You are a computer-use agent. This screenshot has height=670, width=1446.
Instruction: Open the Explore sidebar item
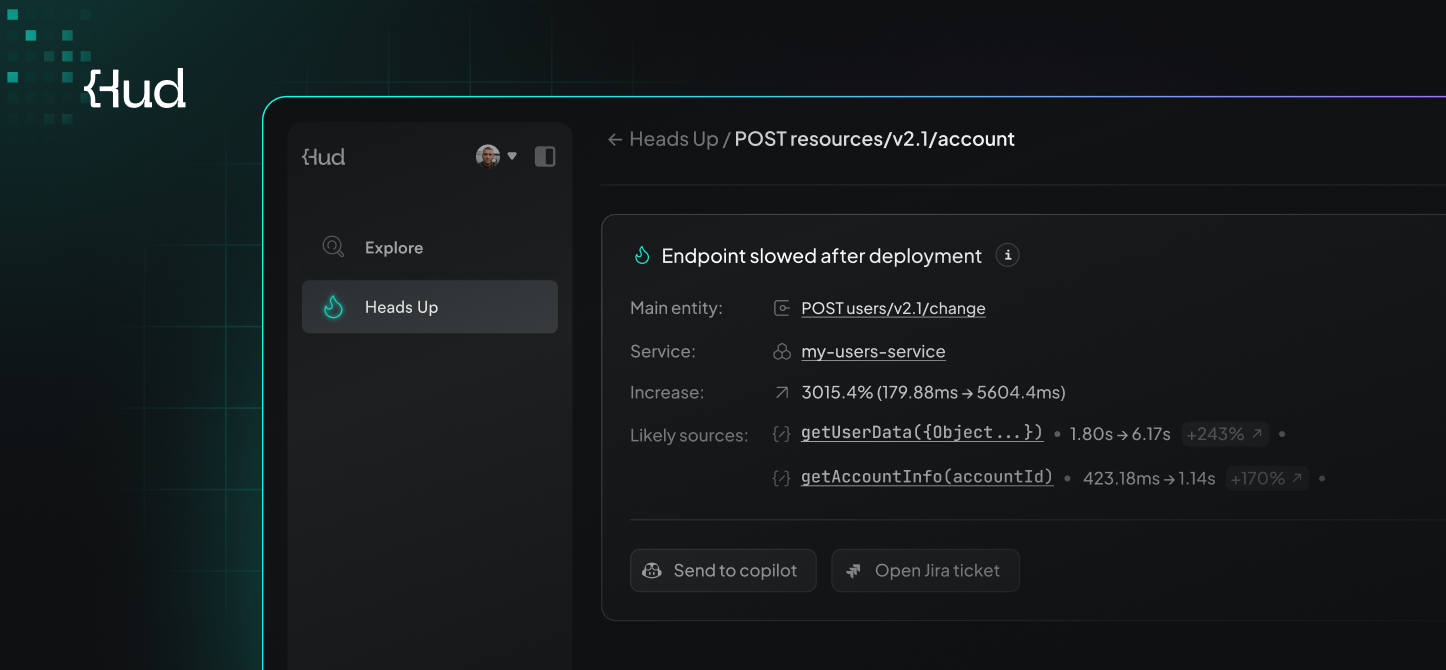point(393,247)
